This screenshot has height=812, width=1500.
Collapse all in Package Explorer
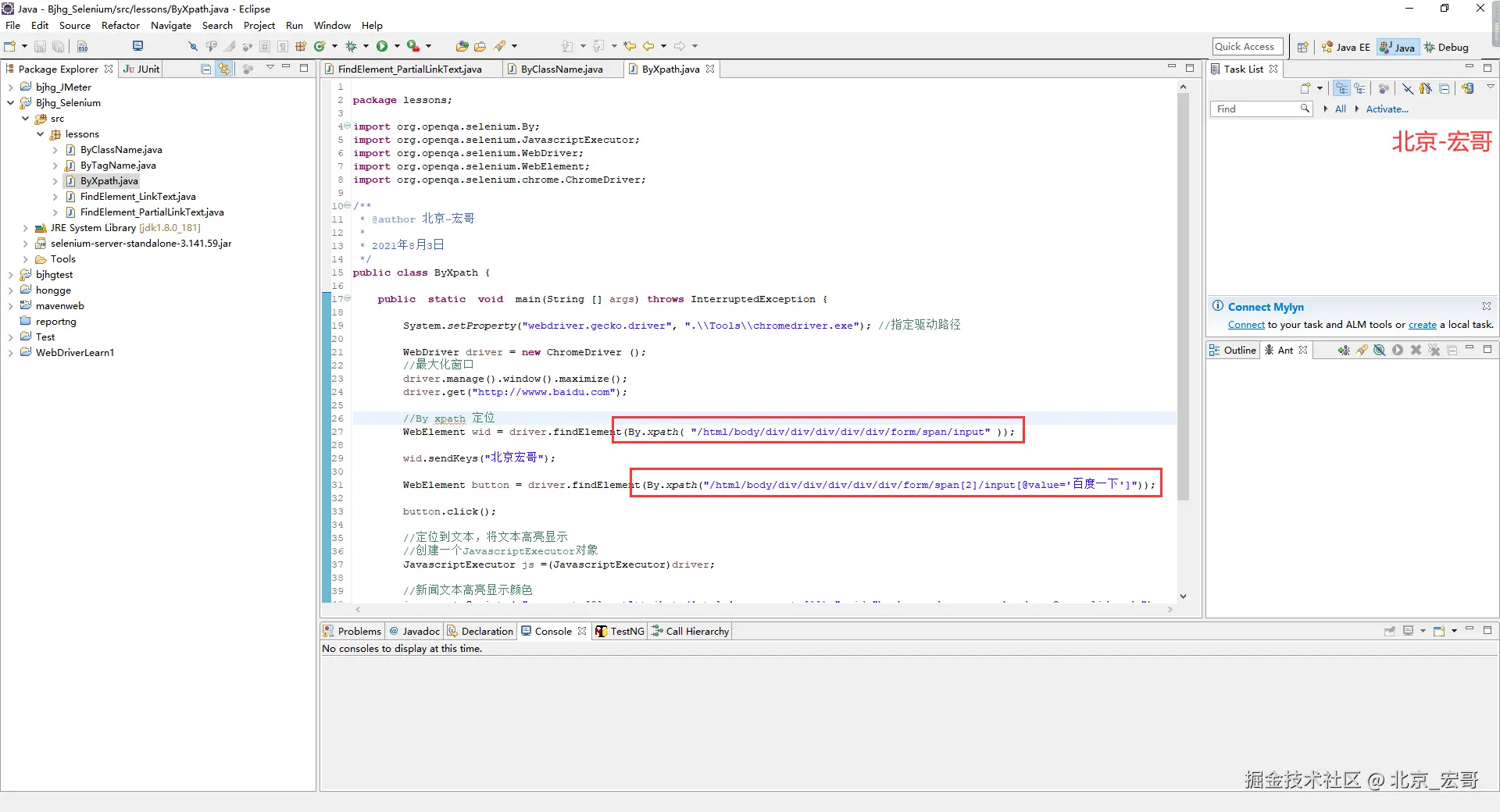coord(206,69)
